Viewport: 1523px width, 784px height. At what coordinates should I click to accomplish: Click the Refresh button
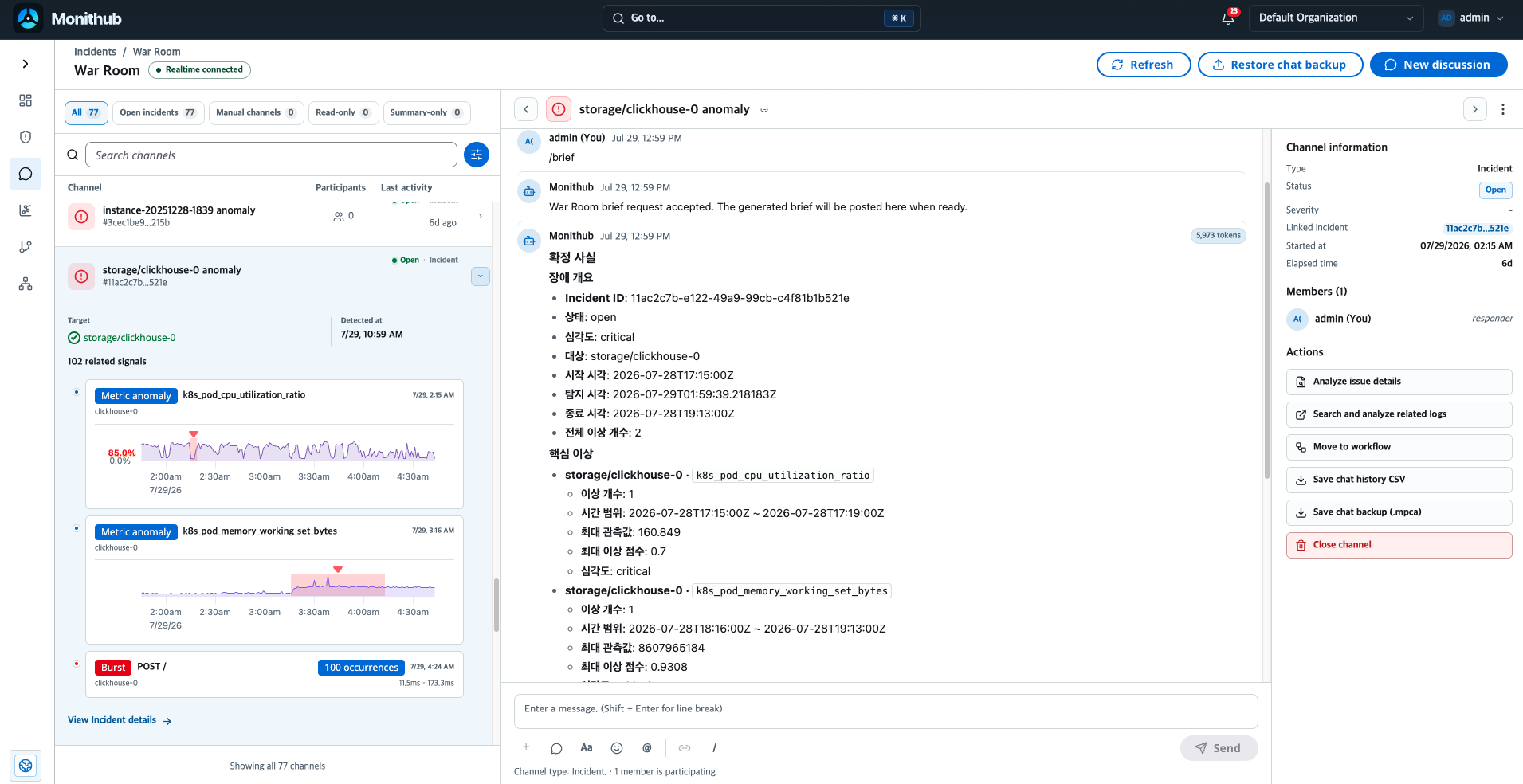[1144, 65]
